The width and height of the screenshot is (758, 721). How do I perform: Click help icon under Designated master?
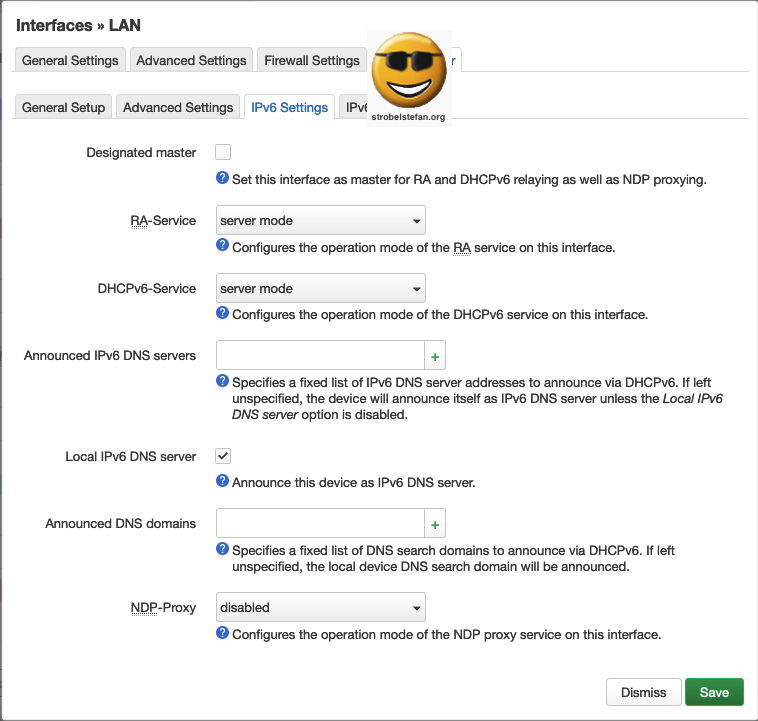tap(223, 180)
